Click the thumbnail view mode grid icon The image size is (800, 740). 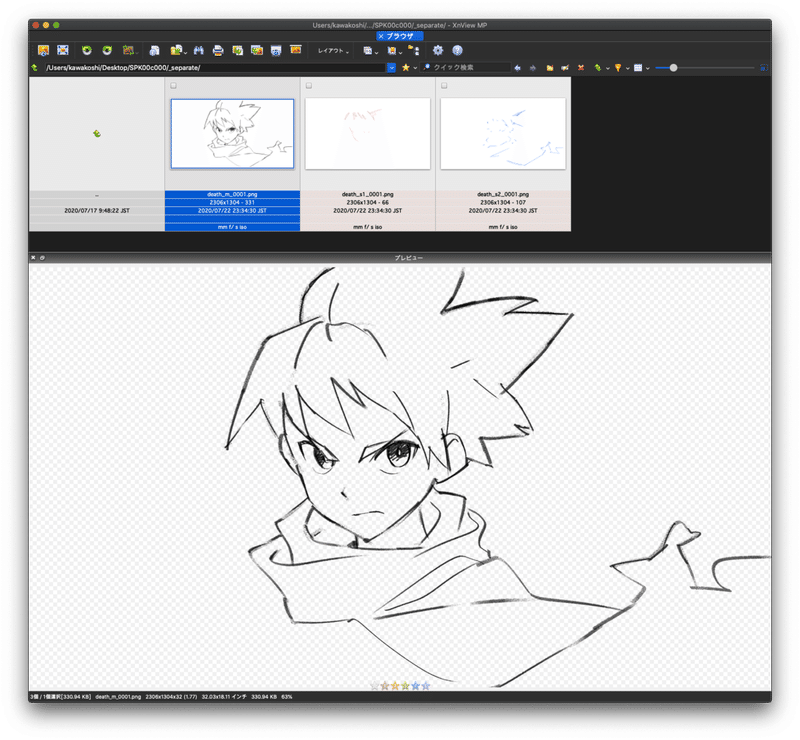[x=638, y=67]
